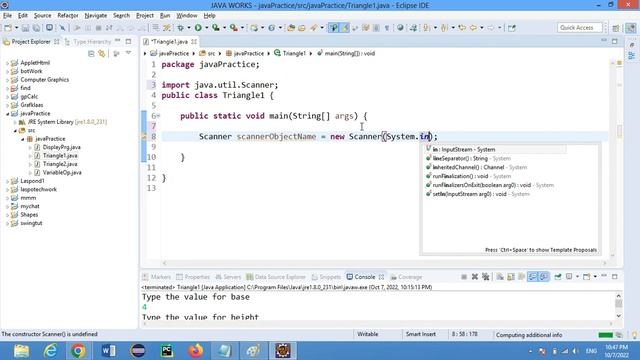Maximize the editor area
Viewport: 640px width, 360px height.
pyautogui.click(x=615, y=41)
